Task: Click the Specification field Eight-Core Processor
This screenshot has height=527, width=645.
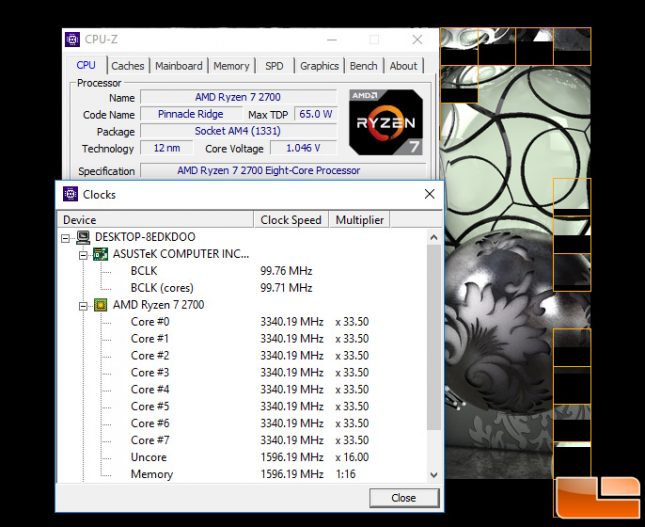Action: click(283, 170)
